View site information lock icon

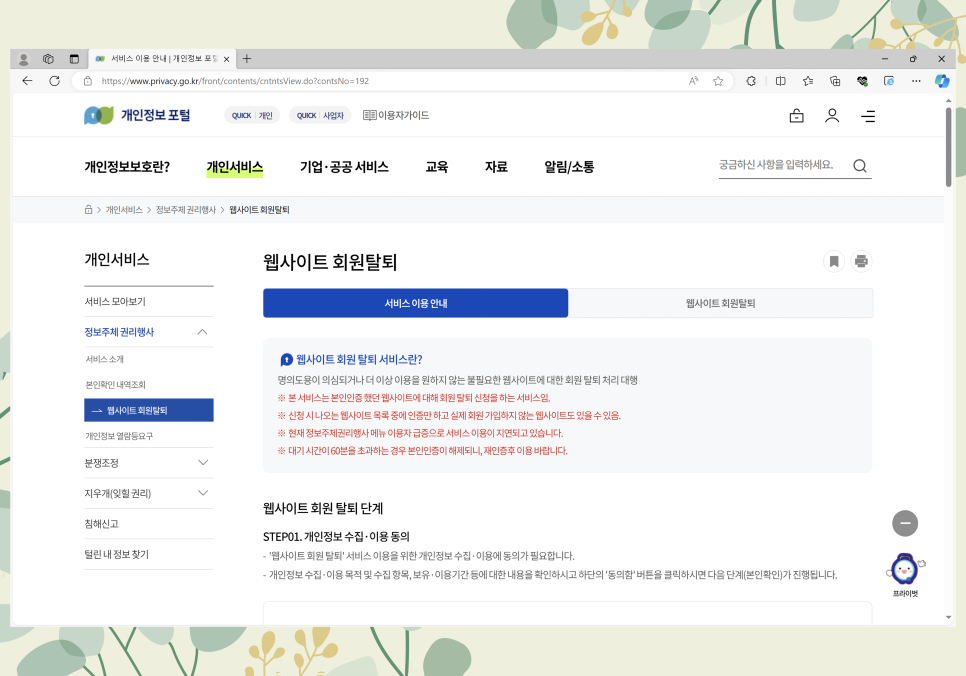87,81
